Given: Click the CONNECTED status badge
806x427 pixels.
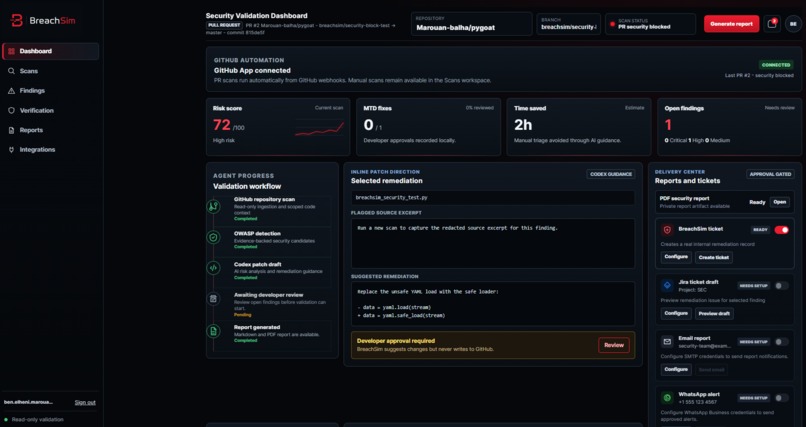Looking at the screenshot, I should tap(776, 65).
